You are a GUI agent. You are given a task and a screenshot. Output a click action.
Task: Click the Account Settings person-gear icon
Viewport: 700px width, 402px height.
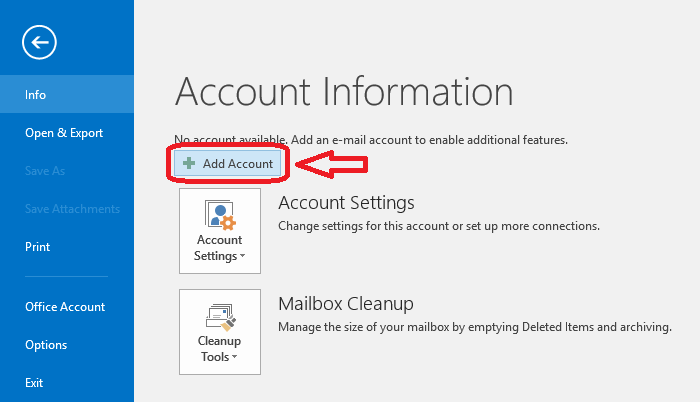(x=220, y=215)
